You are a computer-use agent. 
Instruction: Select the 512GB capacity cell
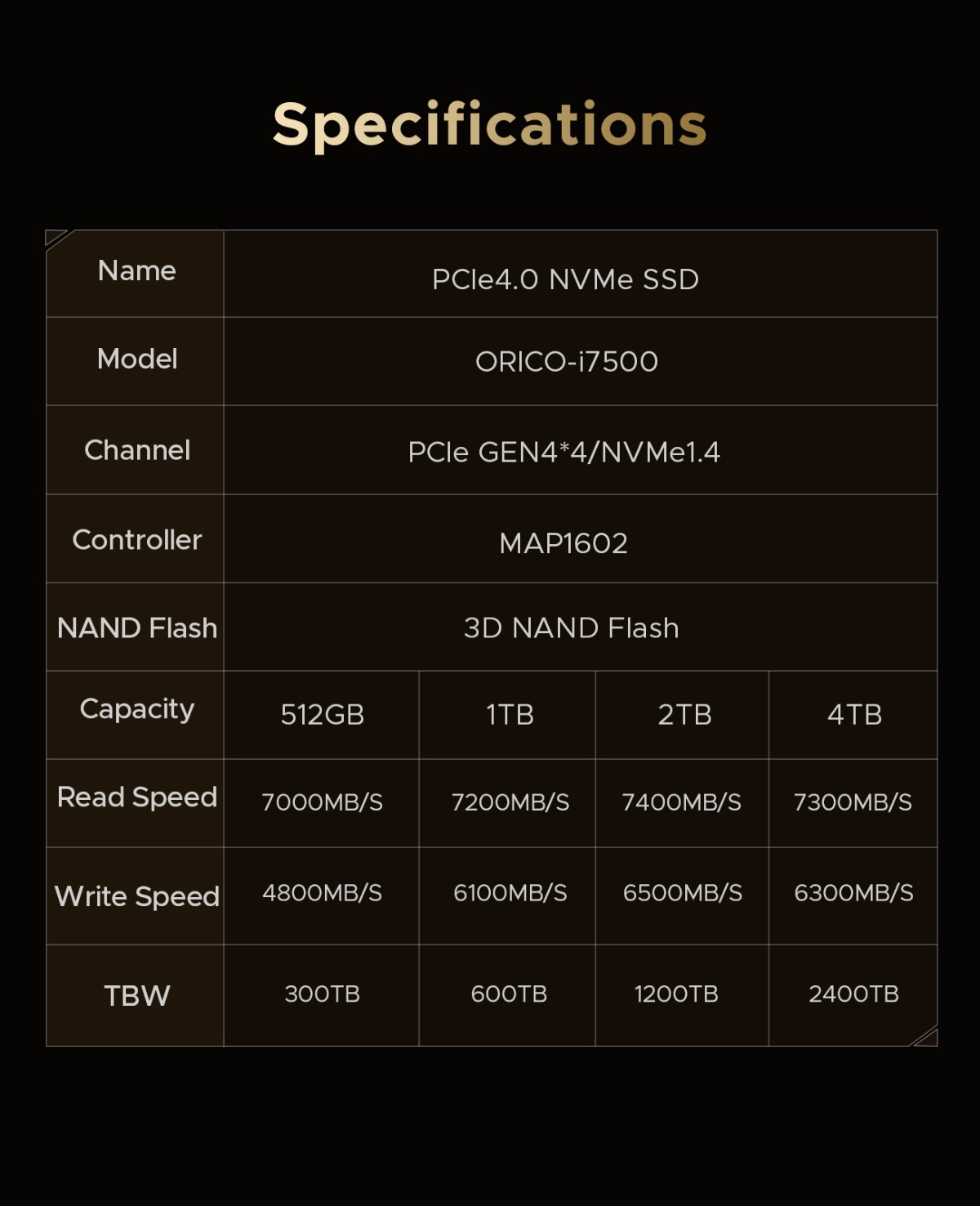coord(322,715)
